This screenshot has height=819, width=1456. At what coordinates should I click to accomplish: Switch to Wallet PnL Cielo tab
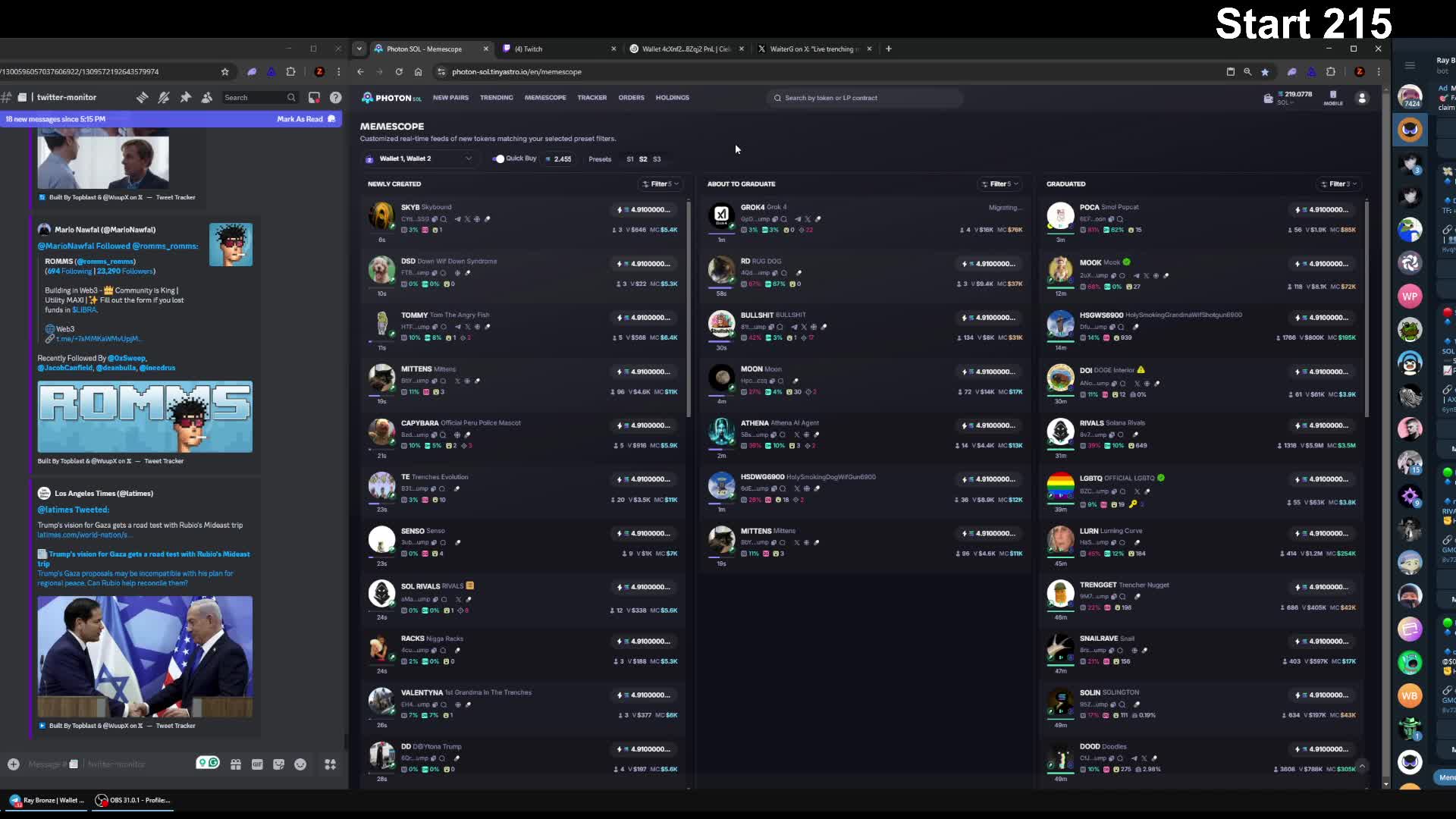pyautogui.click(x=686, y=49)
